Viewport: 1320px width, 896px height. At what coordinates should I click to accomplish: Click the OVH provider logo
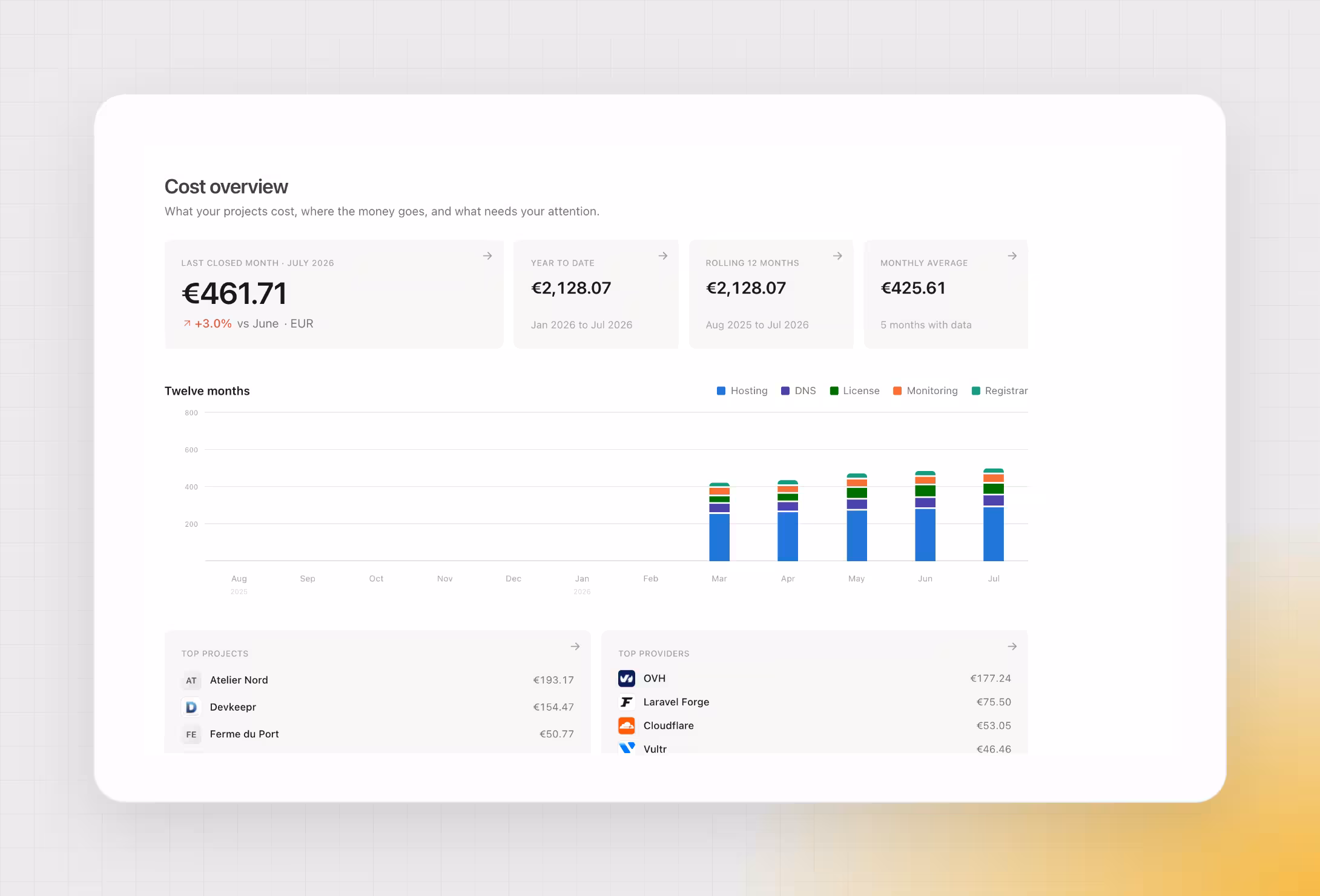pos(627,678)
